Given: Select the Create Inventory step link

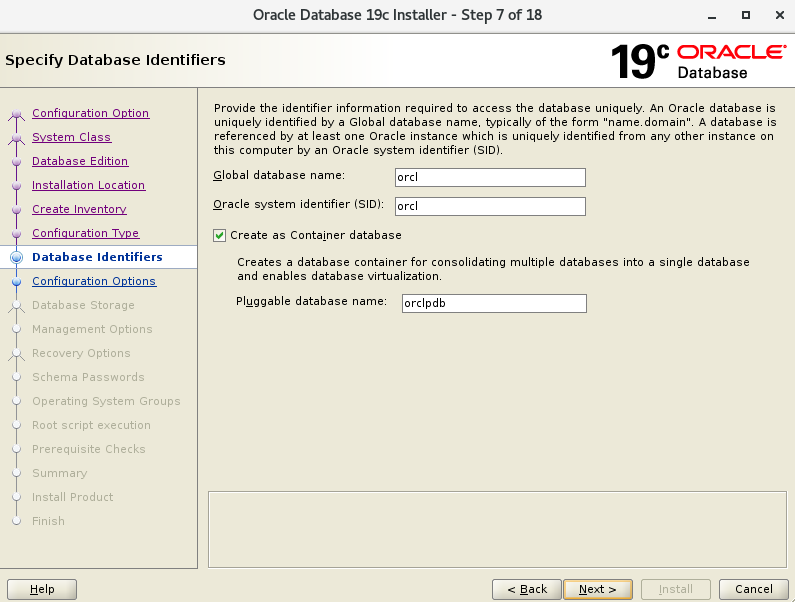Looking at the screenshot, I should click(x=79, y=209).
